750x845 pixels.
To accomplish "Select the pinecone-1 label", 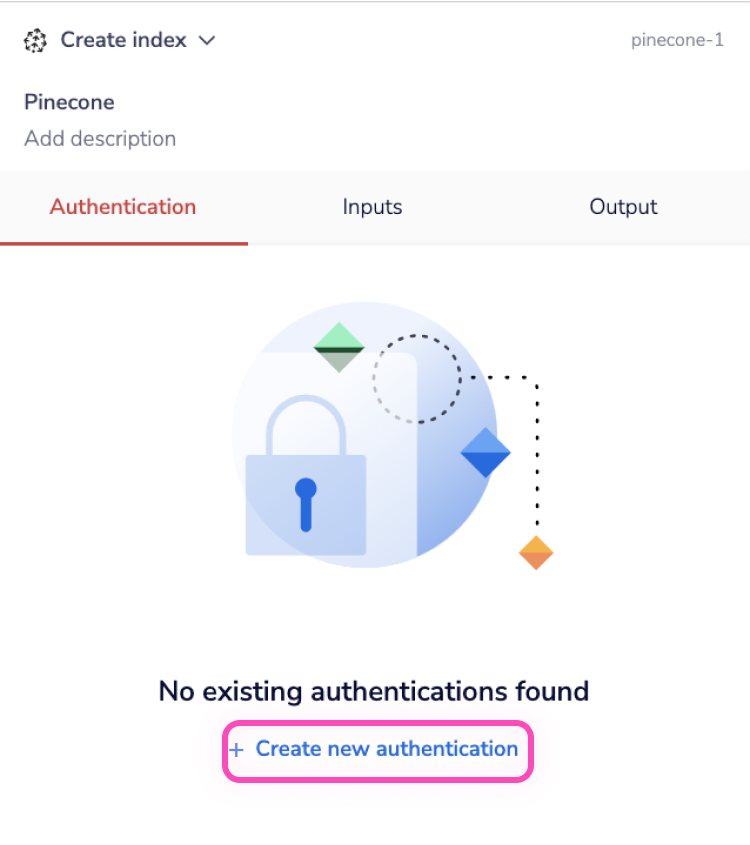I will pos(677,41).
